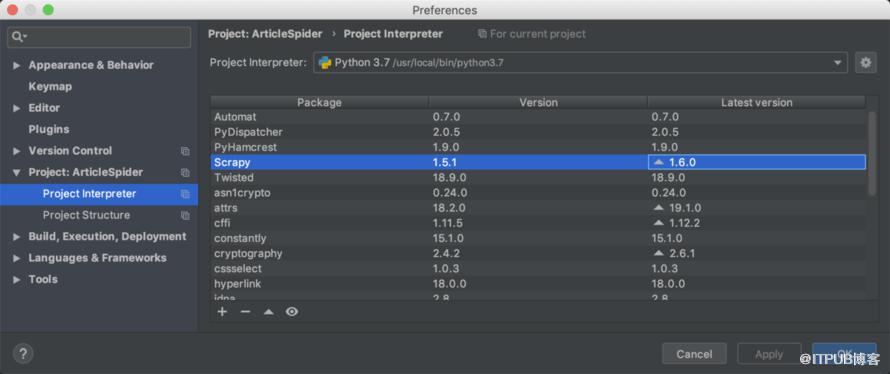Select the attrs package row
The width and height of the screenshot is (890, 374).
538,208
